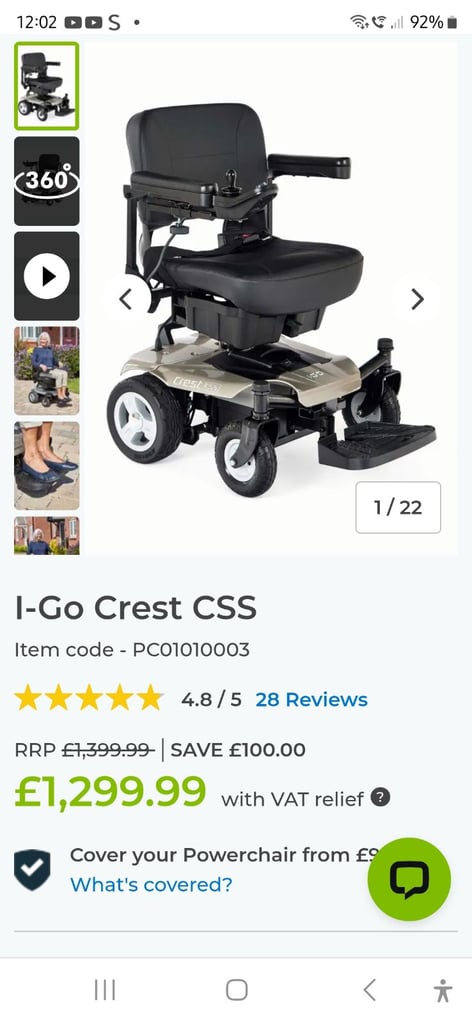
Task: Select the partially visible bottom thumbnail
Action: 47,536
